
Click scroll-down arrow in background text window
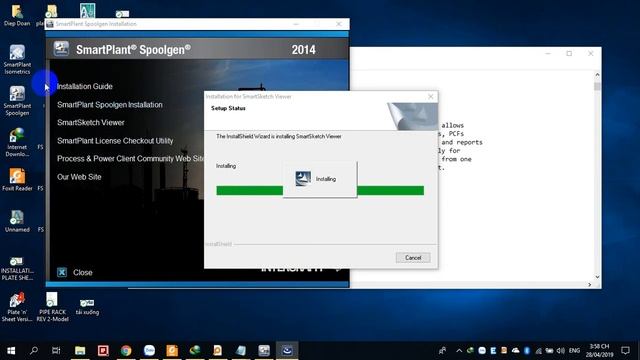click(597, 277)
